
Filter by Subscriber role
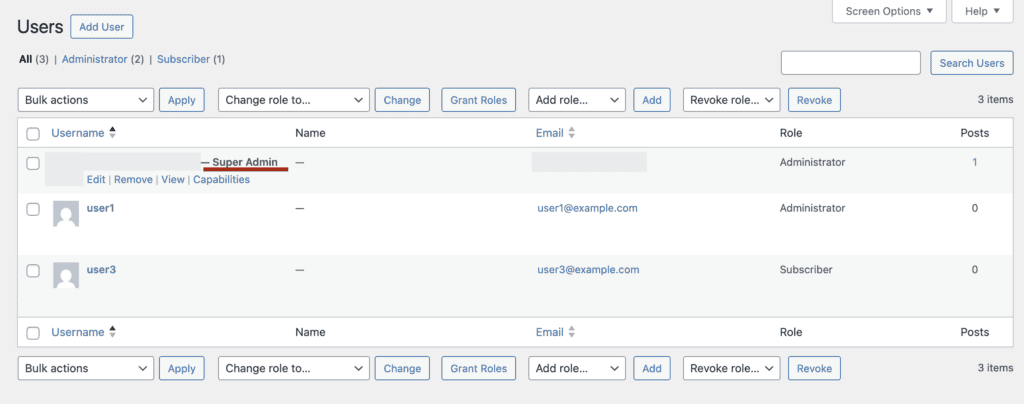coord(184,59)
